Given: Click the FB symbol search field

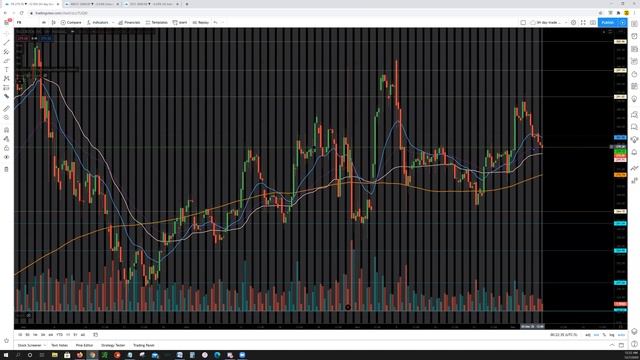Looking at the screenshot, I should point(27,22).
